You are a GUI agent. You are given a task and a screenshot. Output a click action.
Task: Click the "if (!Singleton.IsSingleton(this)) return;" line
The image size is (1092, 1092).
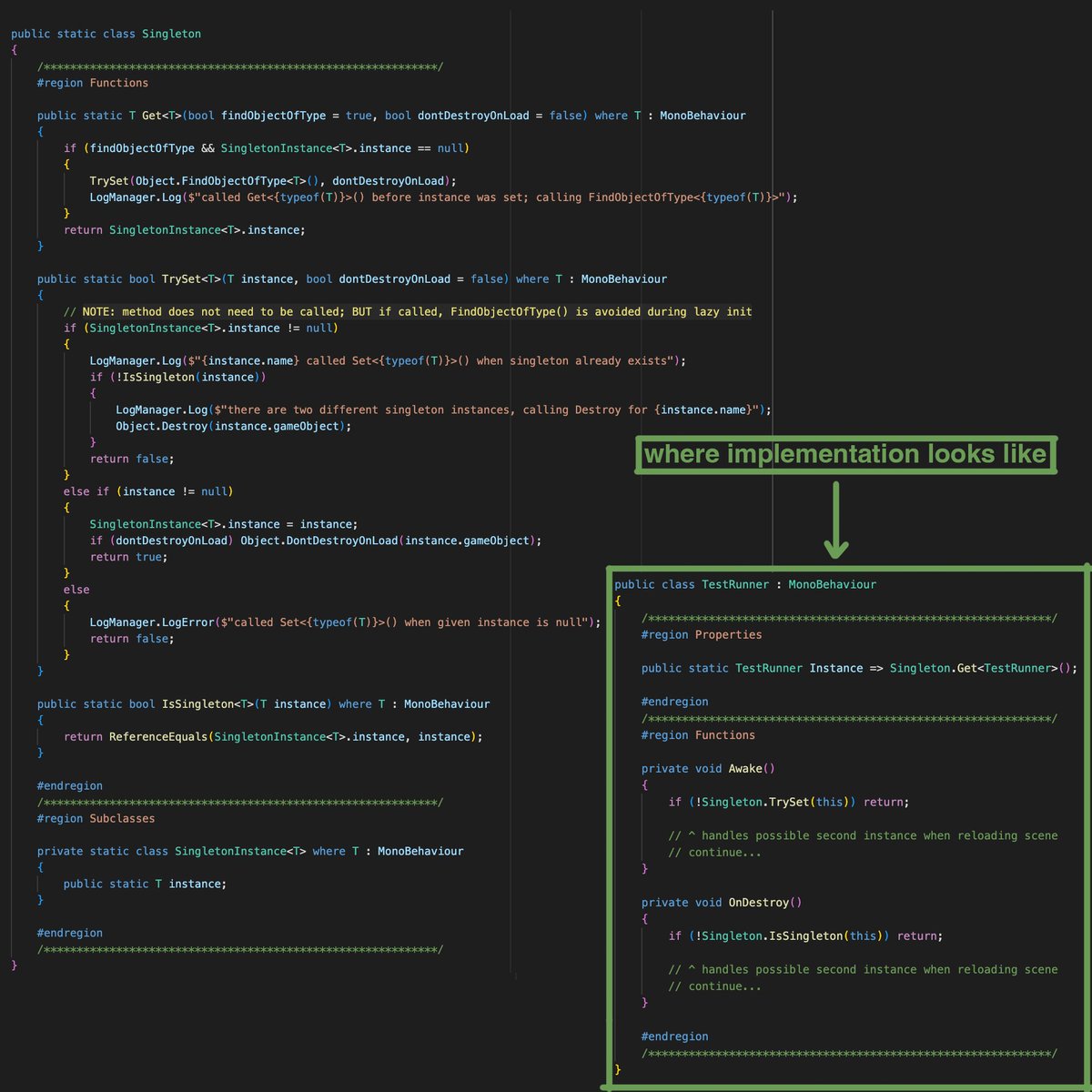[805, 937]
